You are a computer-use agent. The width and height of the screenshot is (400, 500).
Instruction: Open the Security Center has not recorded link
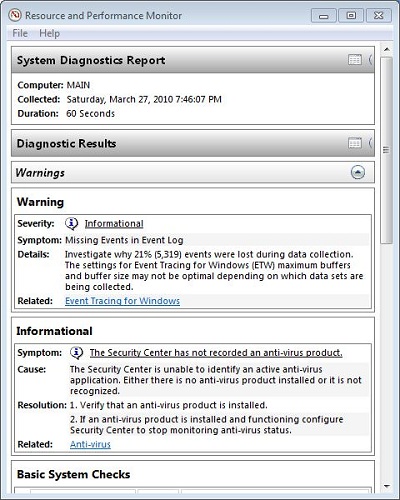coord(216,353)
